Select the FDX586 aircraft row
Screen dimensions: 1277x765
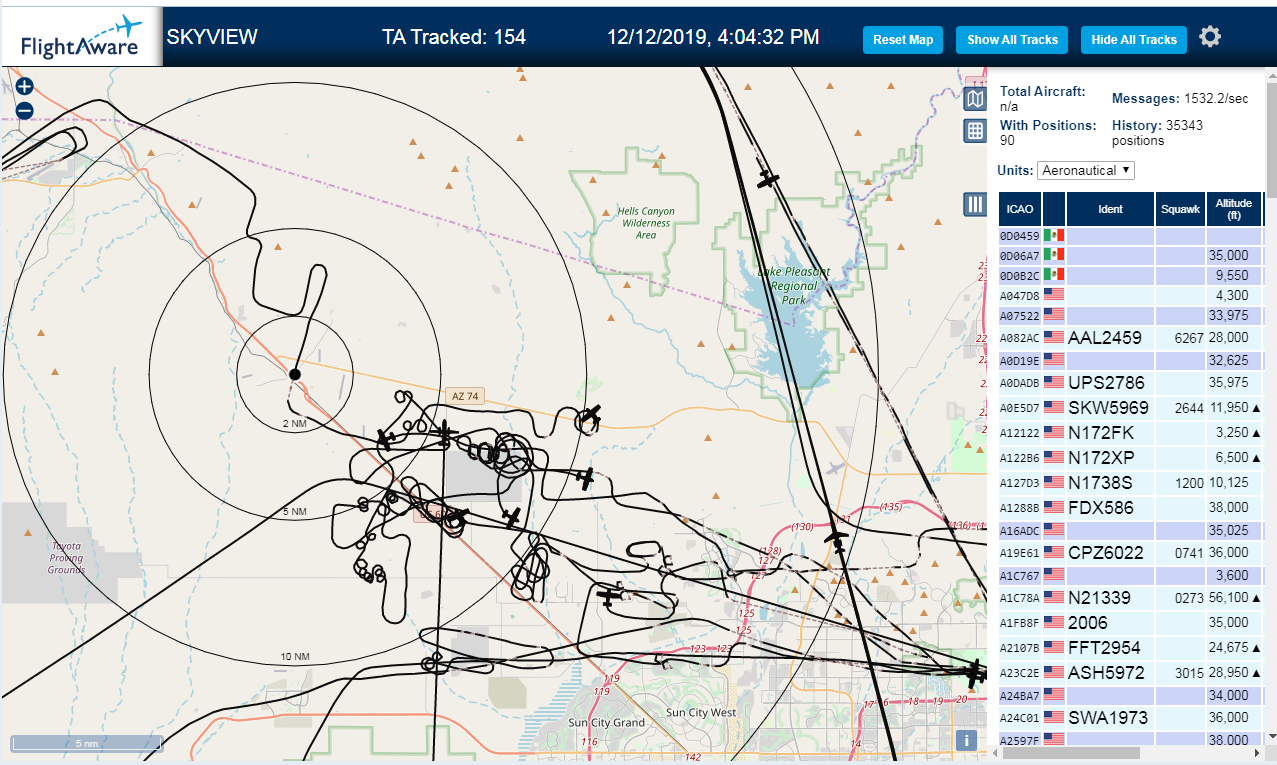click(x=1131, y=508)
